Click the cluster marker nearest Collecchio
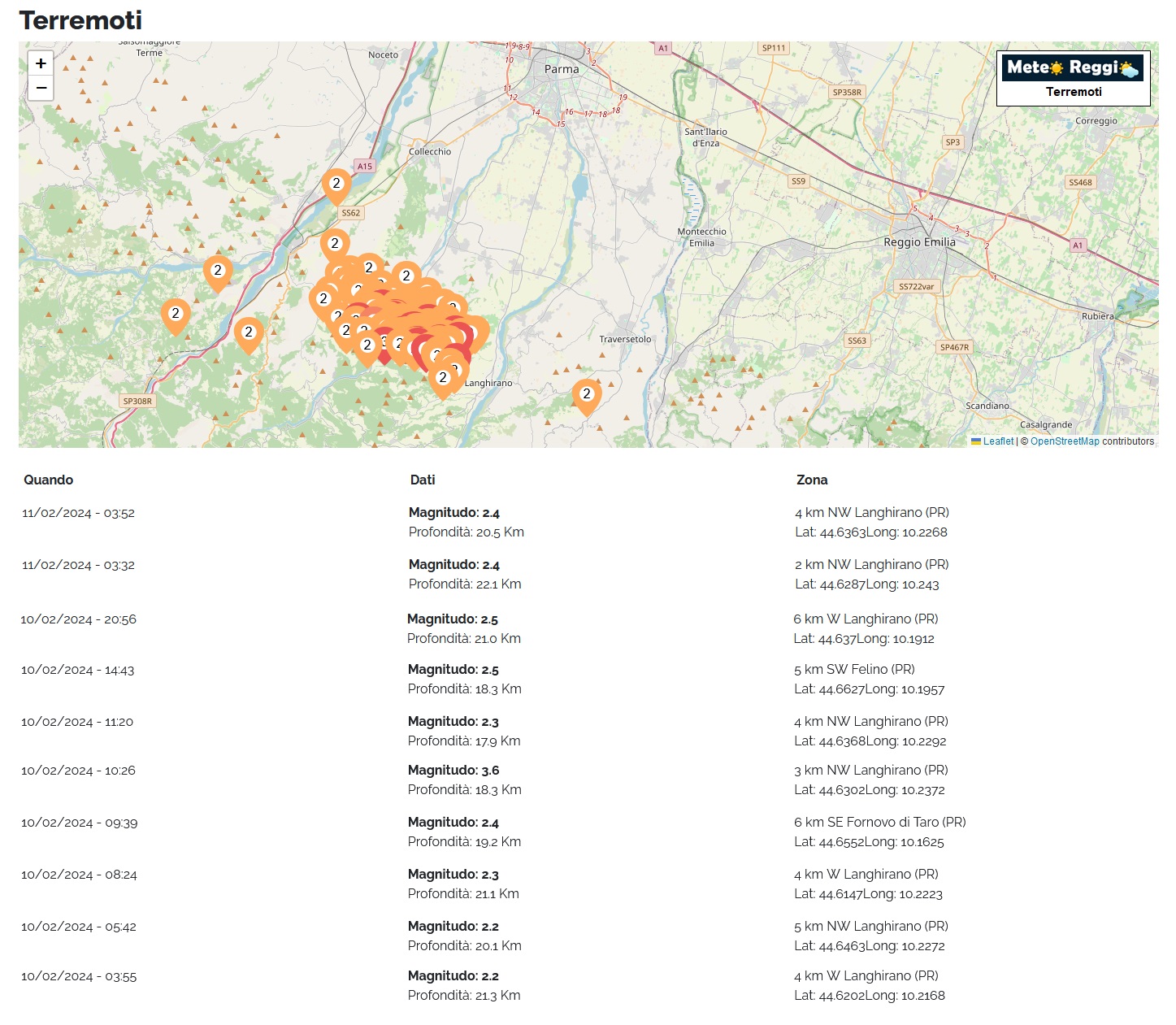The width and height of the screenshot is (1176, 1025). click(x=336, y=185)
